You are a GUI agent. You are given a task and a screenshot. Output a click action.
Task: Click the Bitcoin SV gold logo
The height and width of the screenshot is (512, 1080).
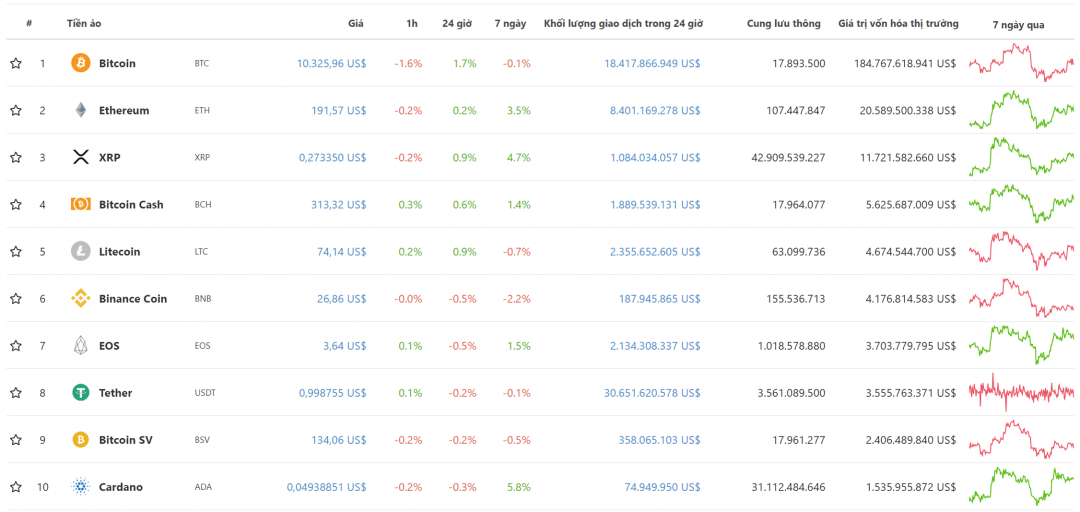[x=81, y=440]
